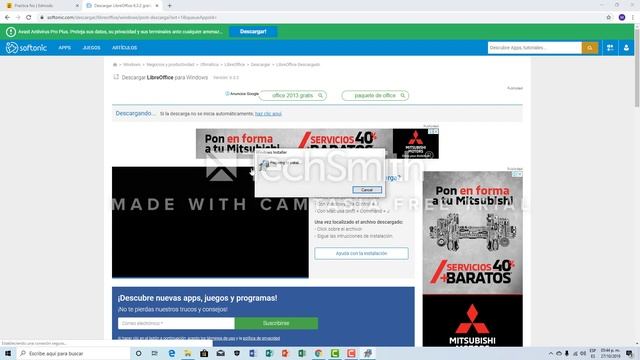Open the Chrome profile avatar
Screen dimensions: 640x360
point(622,18)
